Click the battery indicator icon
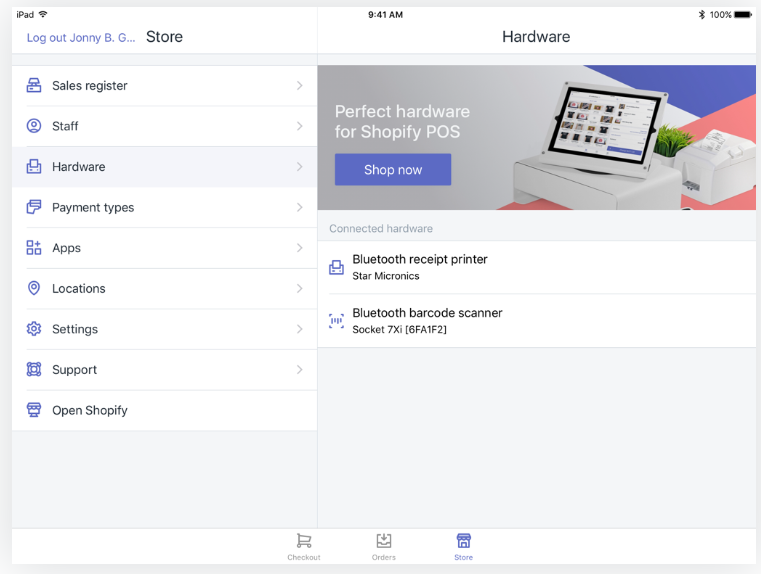The image size is (761, 574). tap(743, 15)
